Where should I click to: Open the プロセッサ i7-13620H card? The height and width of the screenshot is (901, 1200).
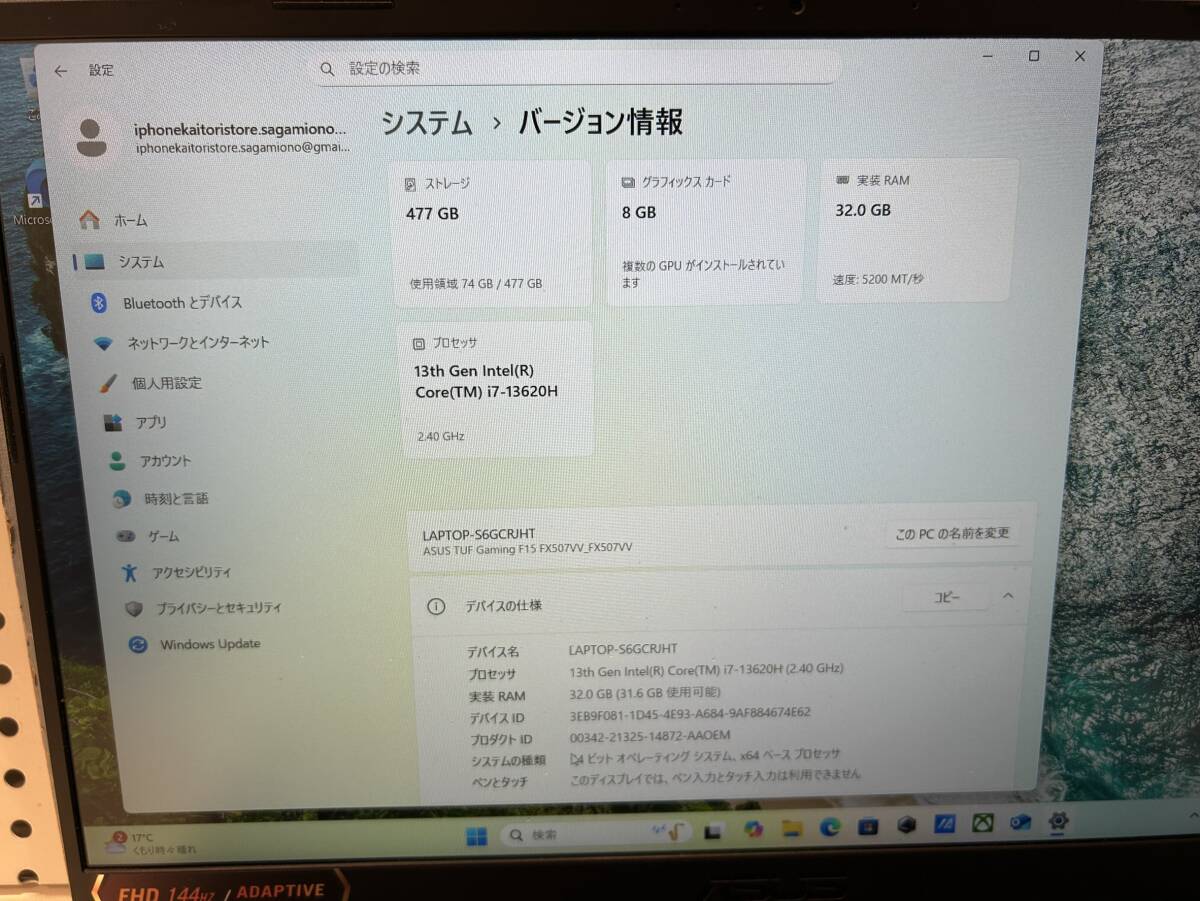[498, 389]
